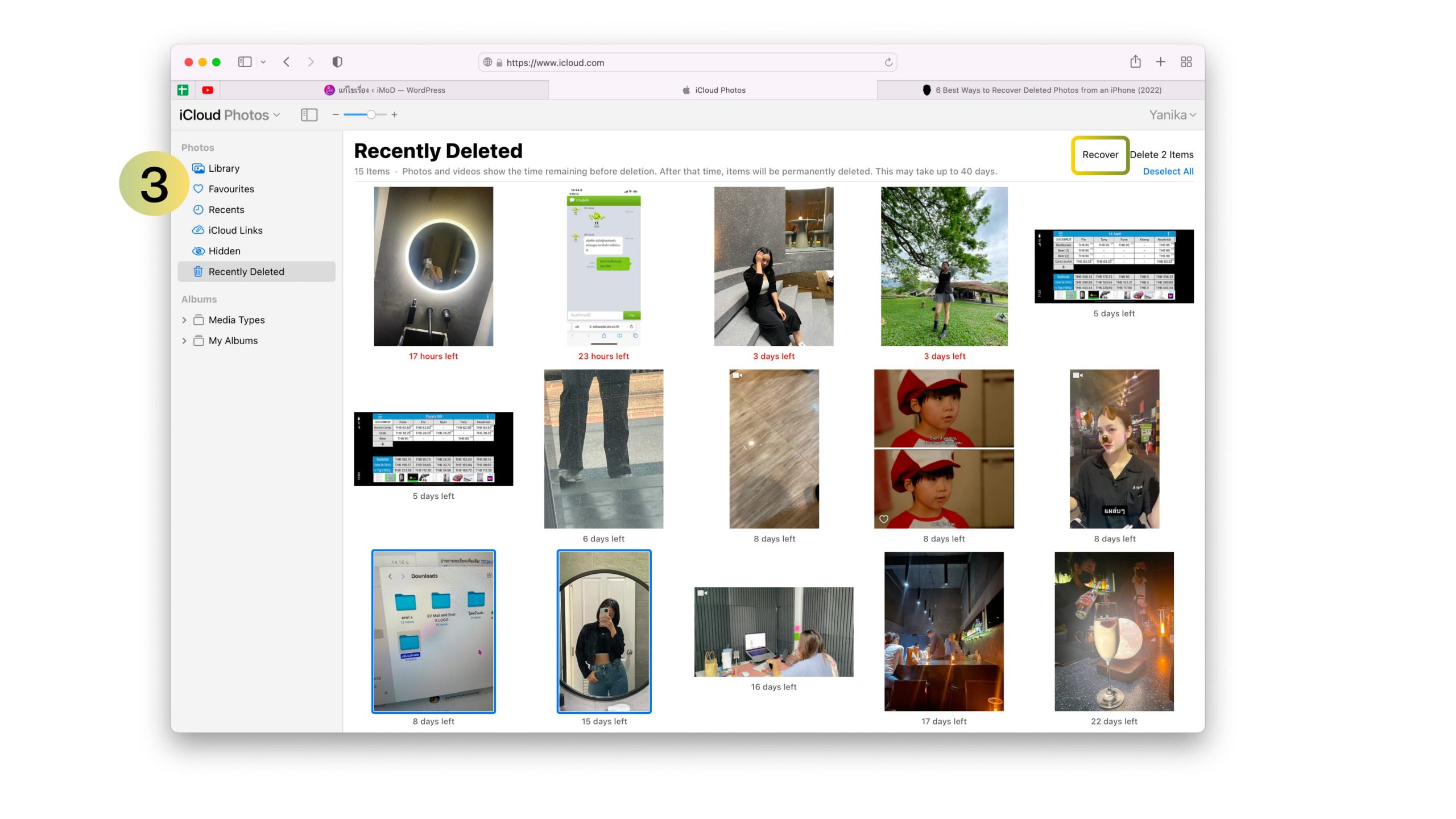
Task: Open Hidden in the sidebar
Action: coord(224,251)
